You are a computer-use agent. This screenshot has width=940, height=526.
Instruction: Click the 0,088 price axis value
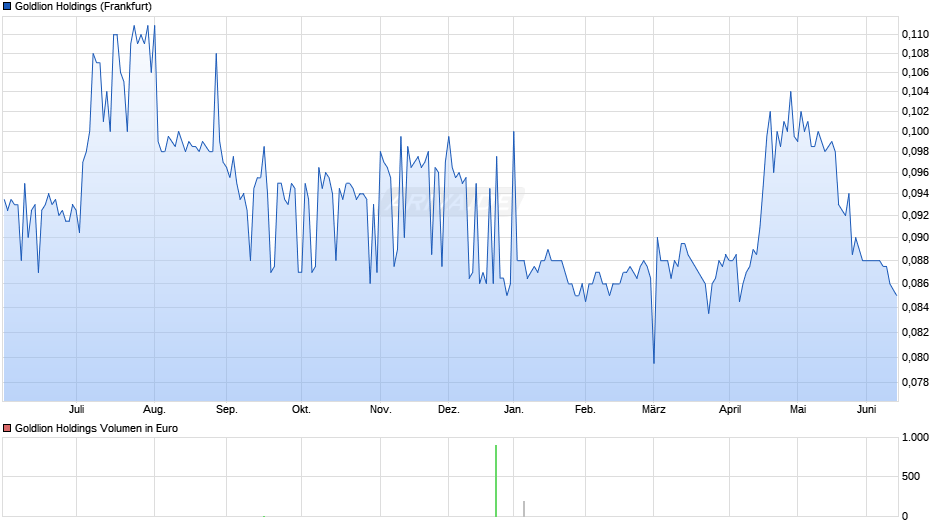[x=915, y=260]
